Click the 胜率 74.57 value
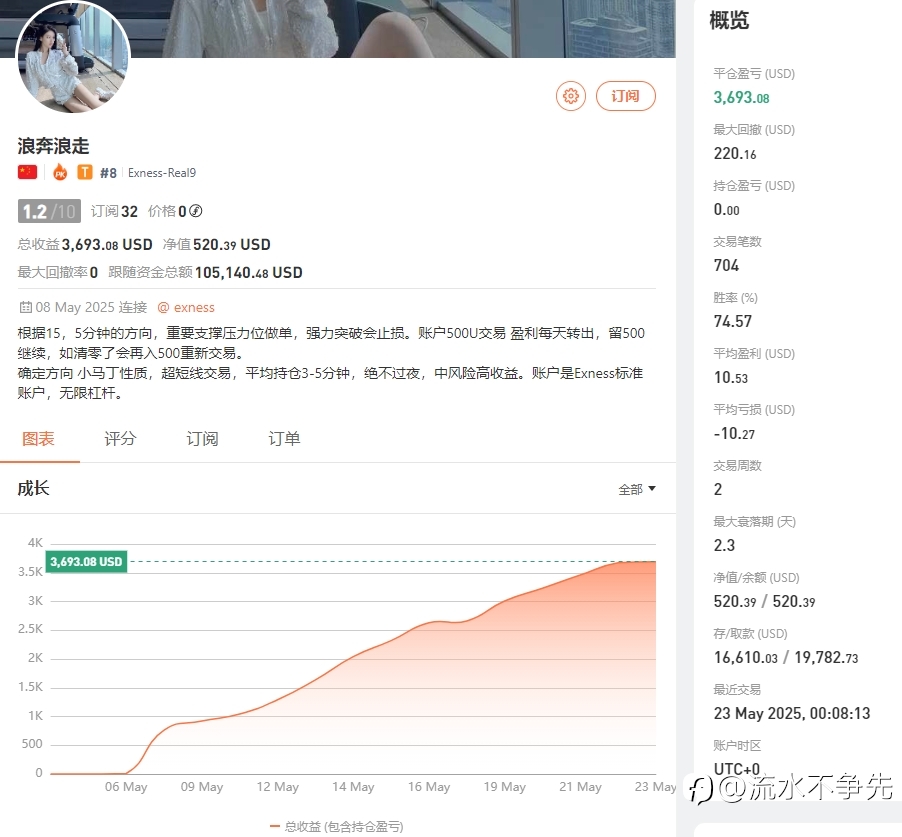Image resolution: width=902 pixels, height=837 pixels. click(x=732, y=321)
